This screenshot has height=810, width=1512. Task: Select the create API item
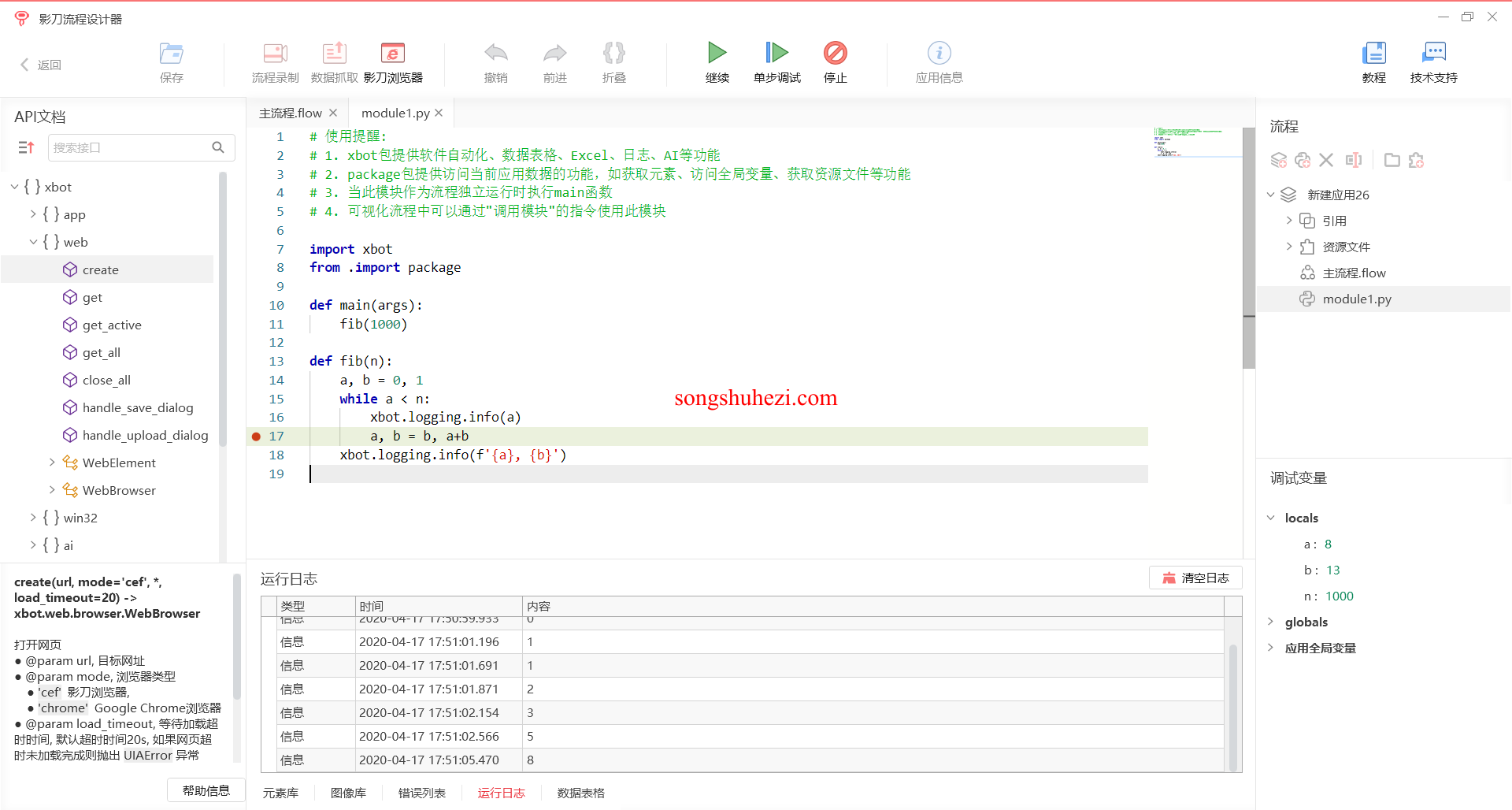[x=107, y=269]
